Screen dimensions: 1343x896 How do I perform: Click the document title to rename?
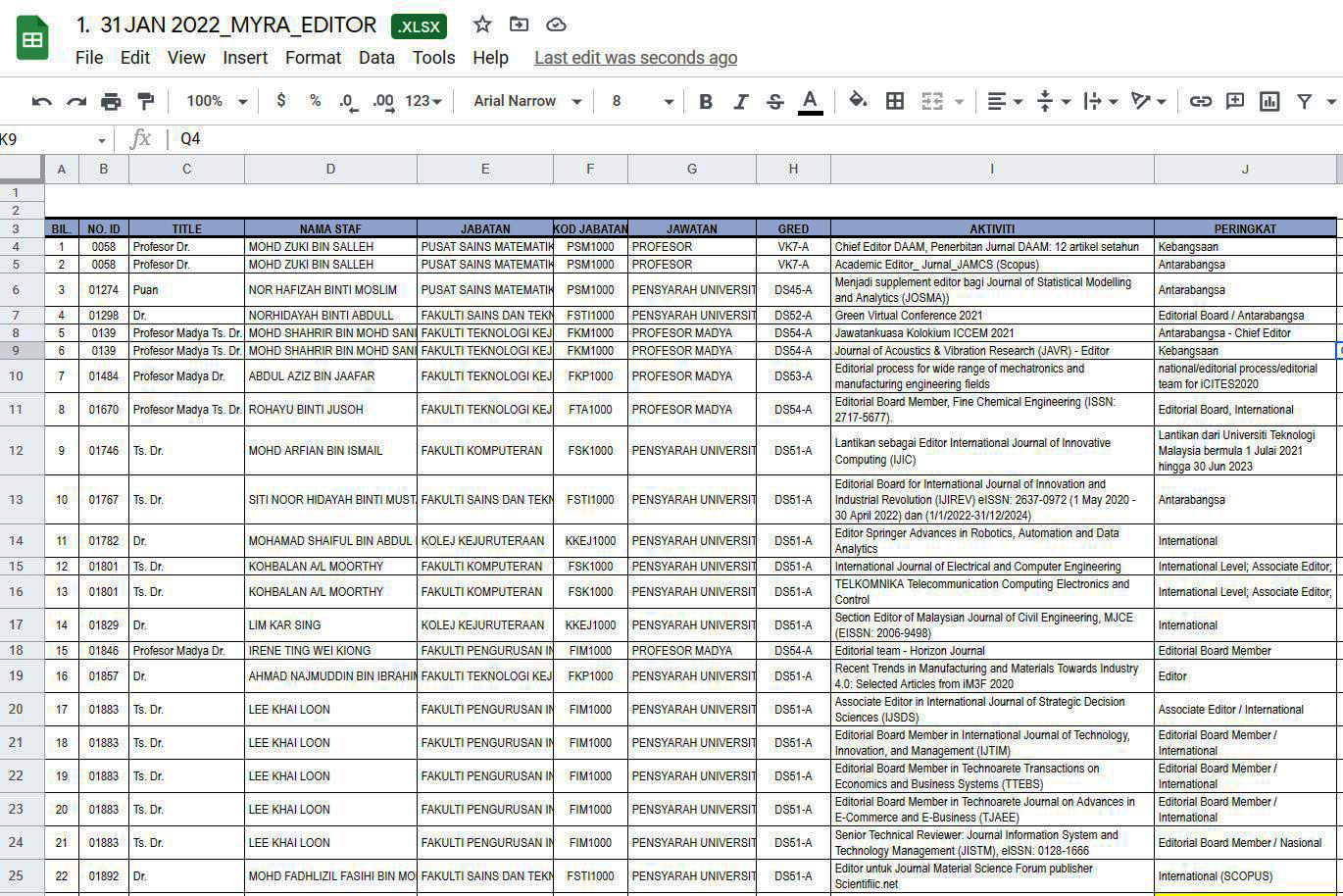[226, 25]
